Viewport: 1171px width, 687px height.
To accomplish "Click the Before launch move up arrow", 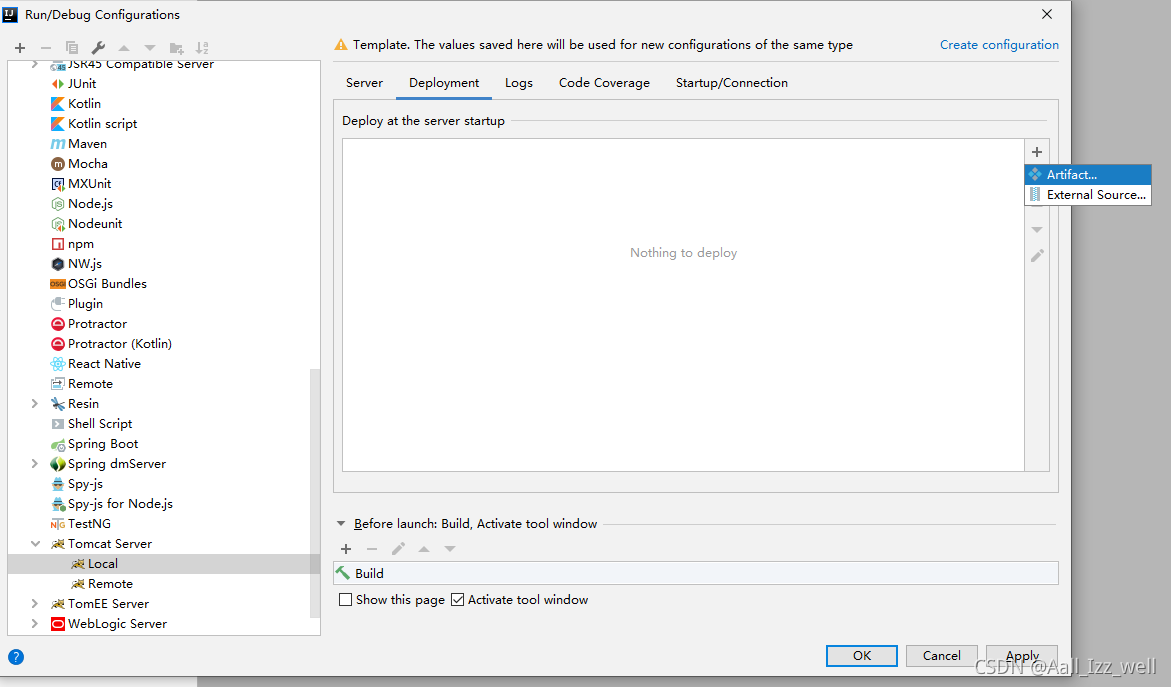I will coord(424,549).
